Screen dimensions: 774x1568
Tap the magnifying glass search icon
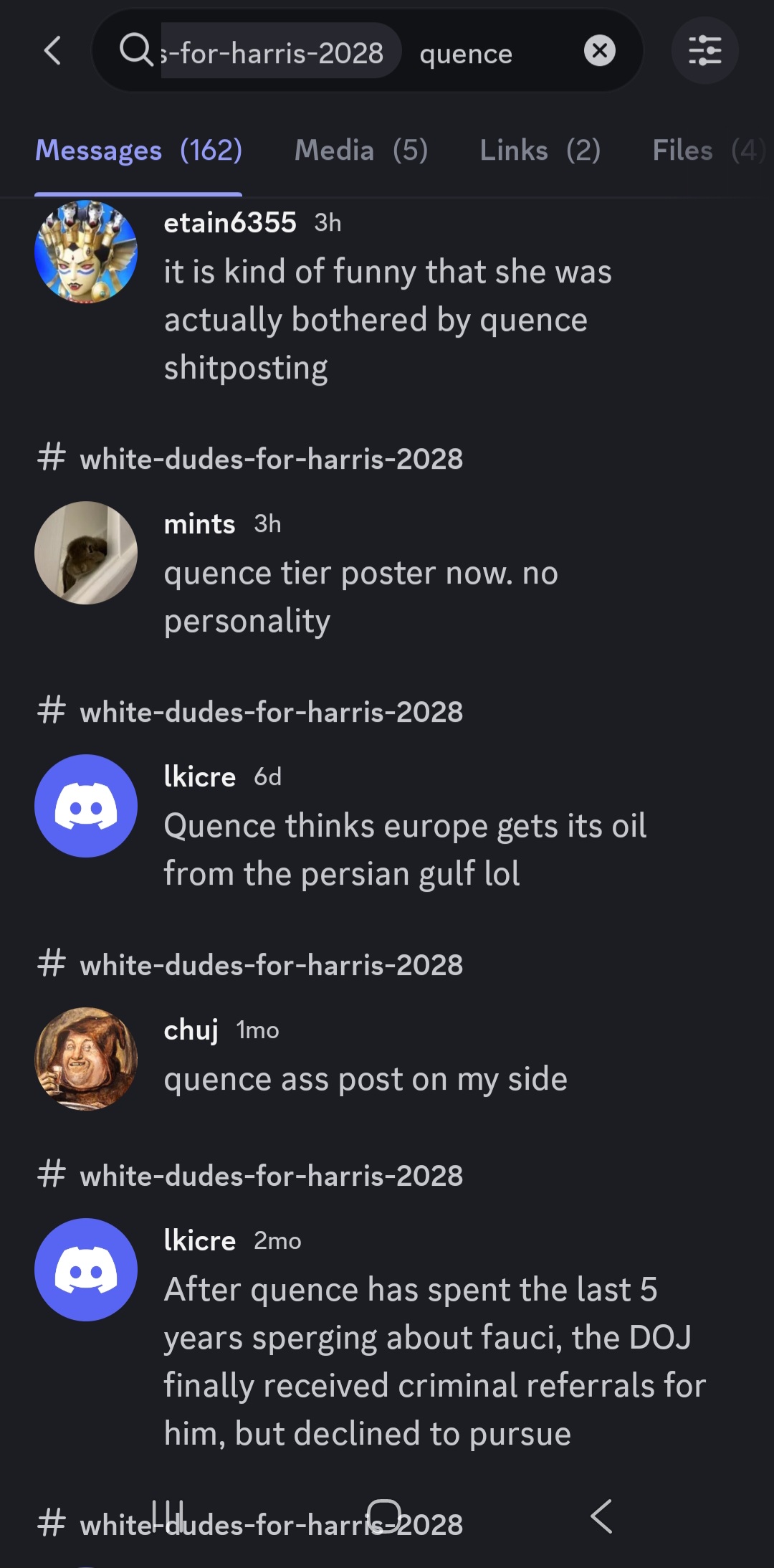pos(135,50)
